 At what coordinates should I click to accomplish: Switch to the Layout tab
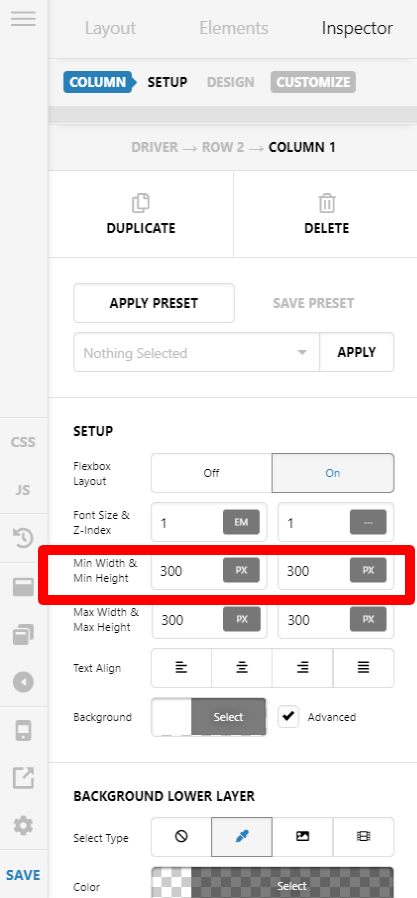pyautogui.click(x=111, y=28)
